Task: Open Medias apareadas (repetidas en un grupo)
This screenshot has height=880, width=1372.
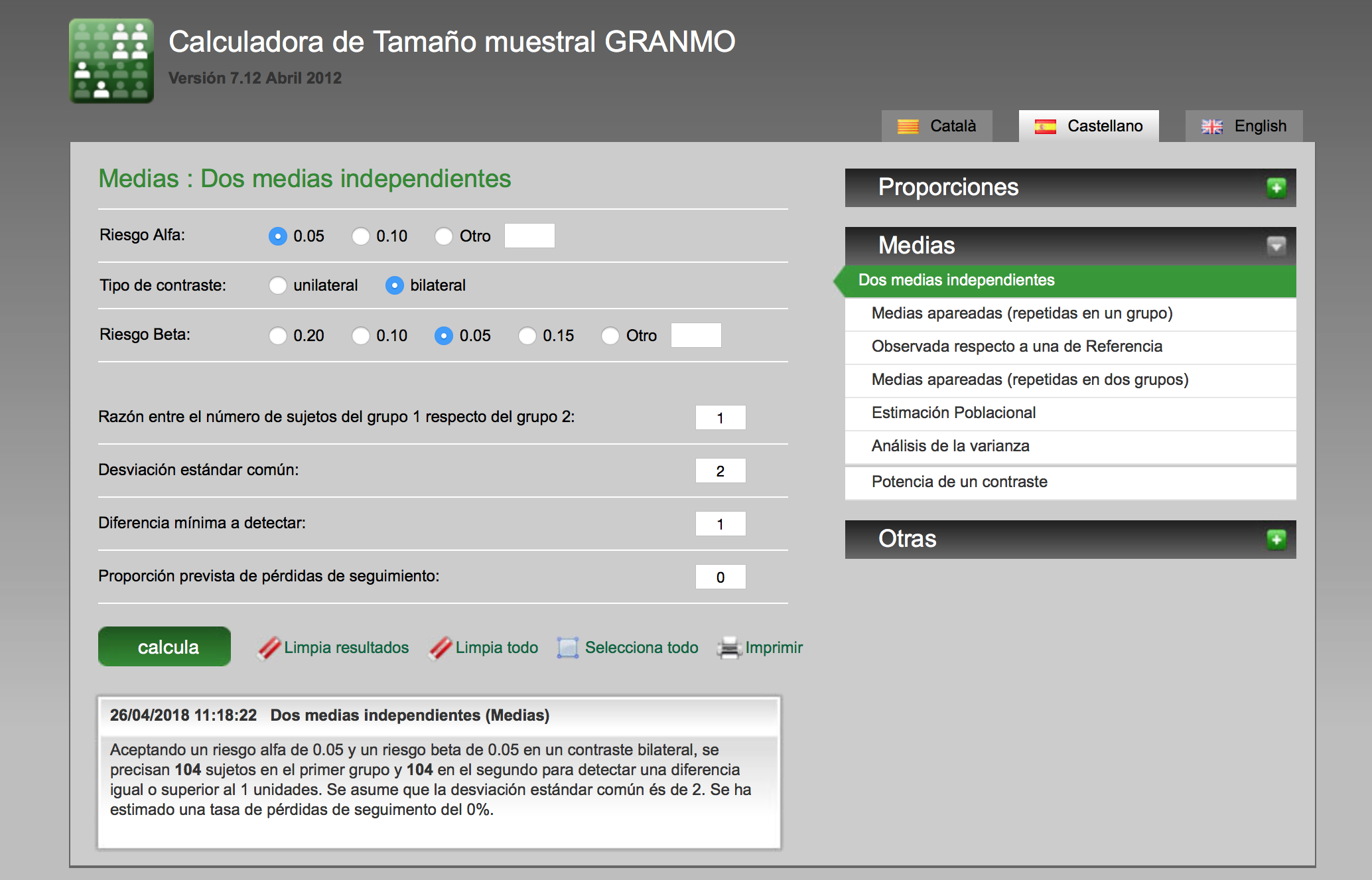Action: pos(1022,313)
